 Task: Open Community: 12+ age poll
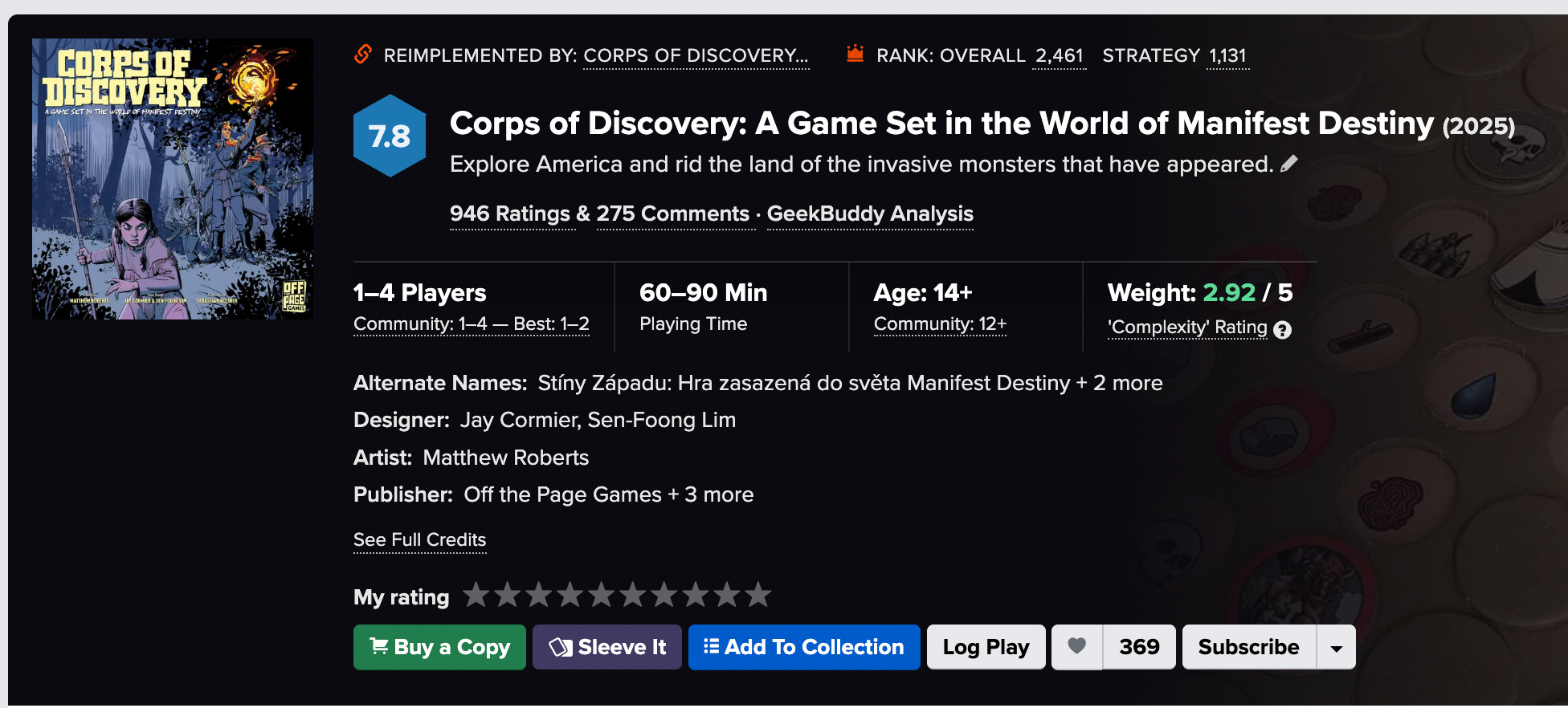(x=940, y=323)
